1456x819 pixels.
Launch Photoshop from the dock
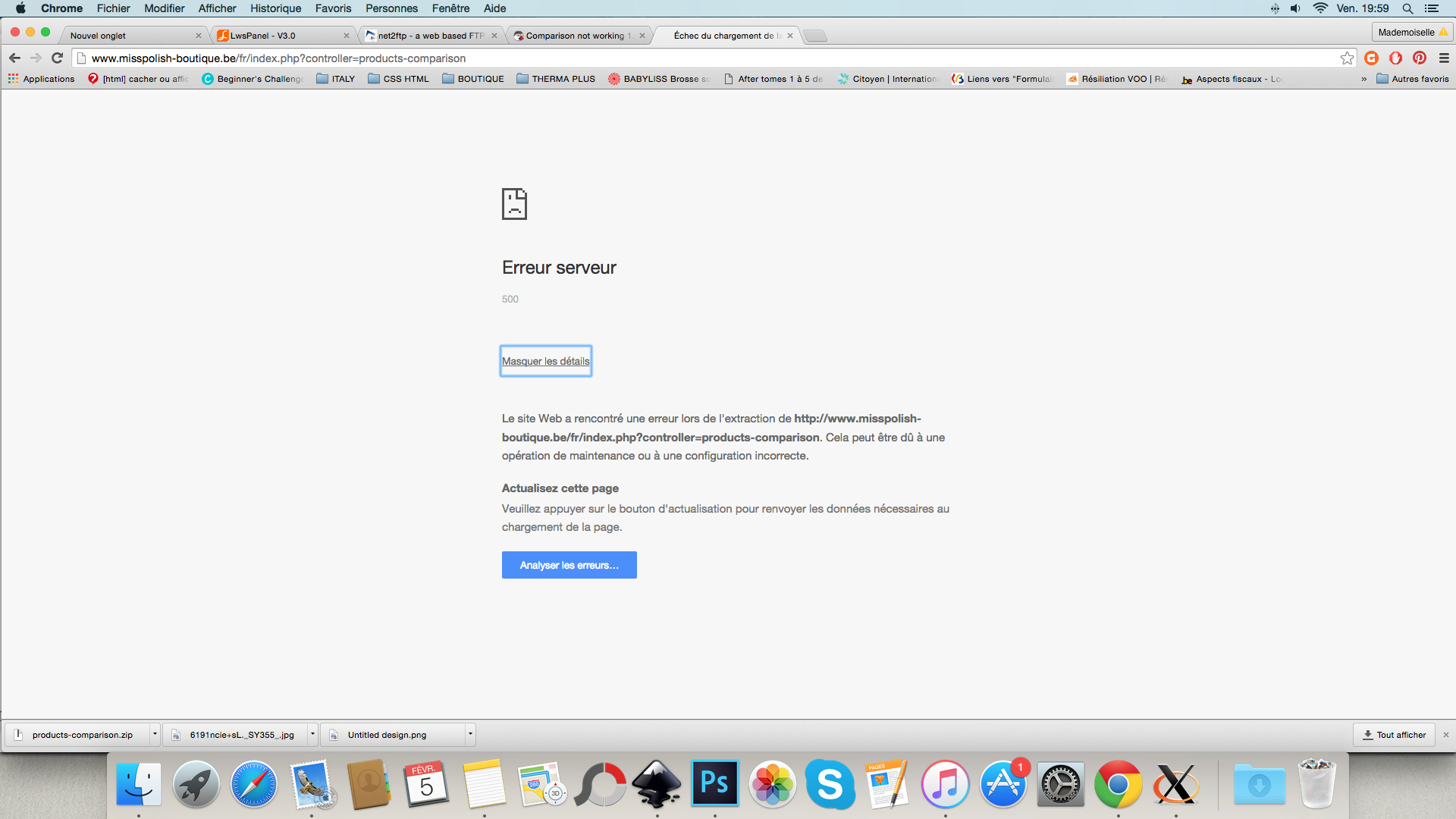click(714, 783)
